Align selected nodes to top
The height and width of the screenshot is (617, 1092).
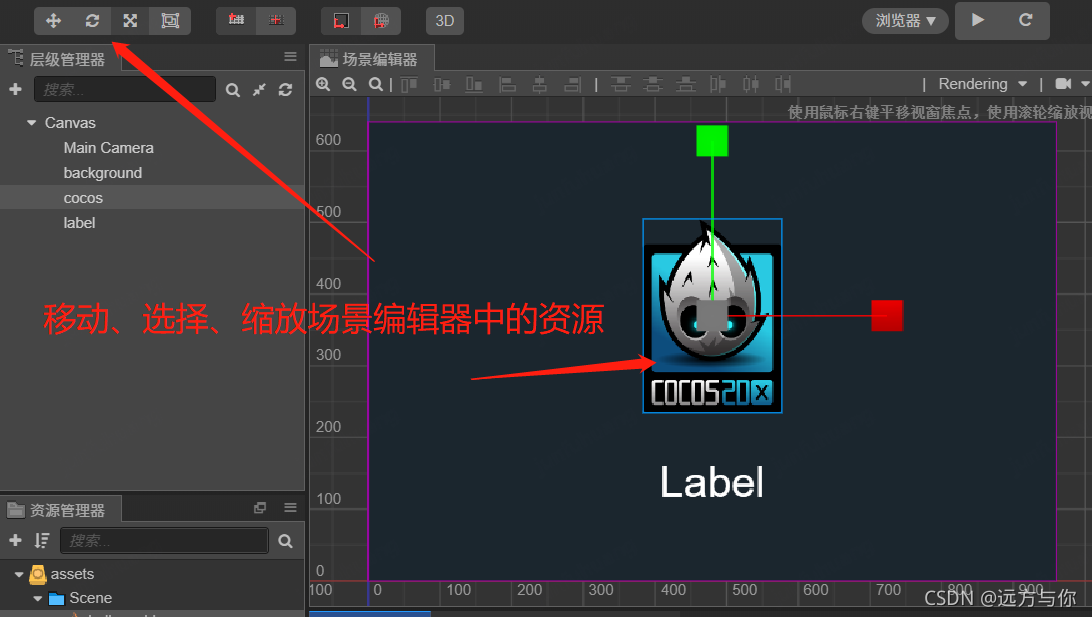[410, 84]
